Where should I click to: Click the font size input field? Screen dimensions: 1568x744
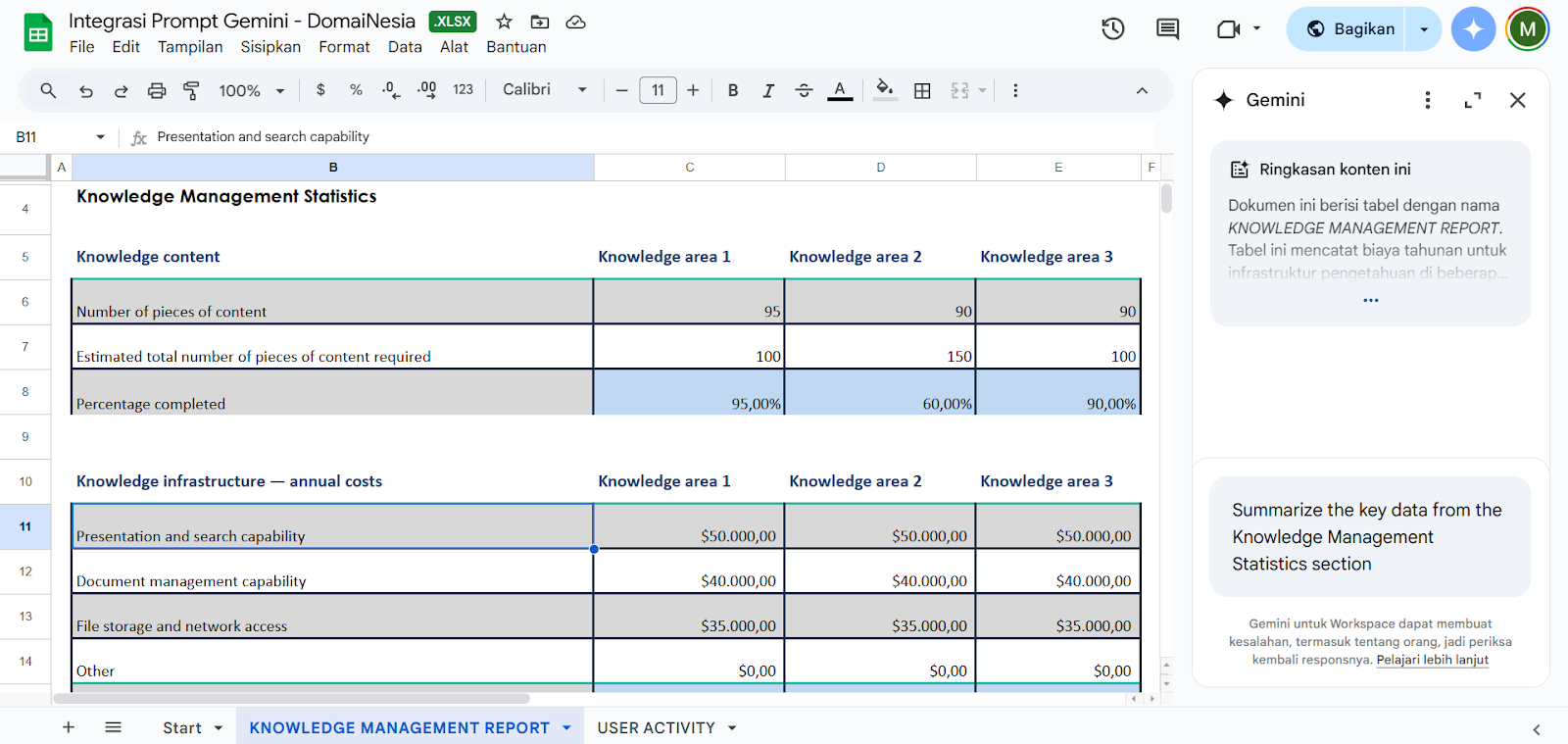pos(658,90)
